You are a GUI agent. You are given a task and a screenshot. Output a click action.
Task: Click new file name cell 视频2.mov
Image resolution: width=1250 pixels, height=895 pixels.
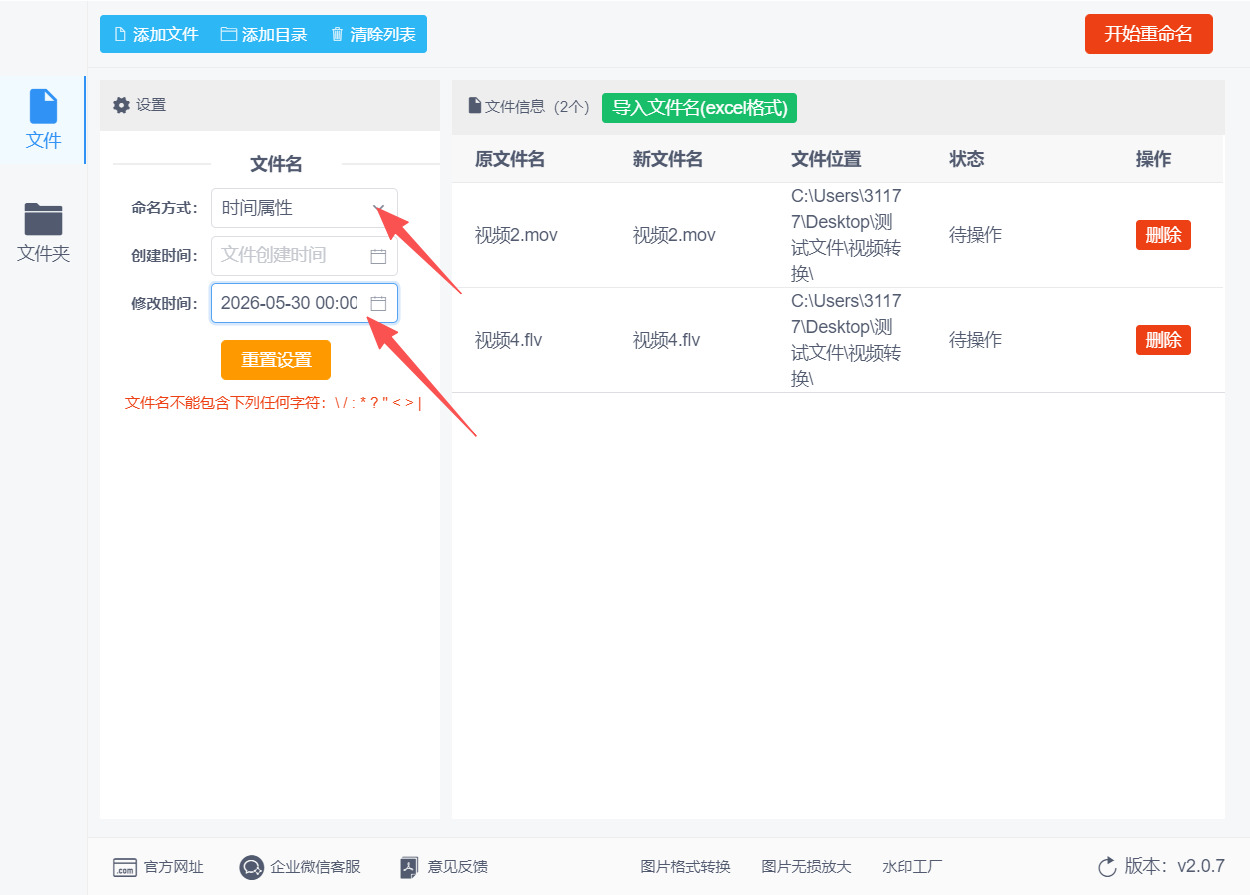point(674,235)
